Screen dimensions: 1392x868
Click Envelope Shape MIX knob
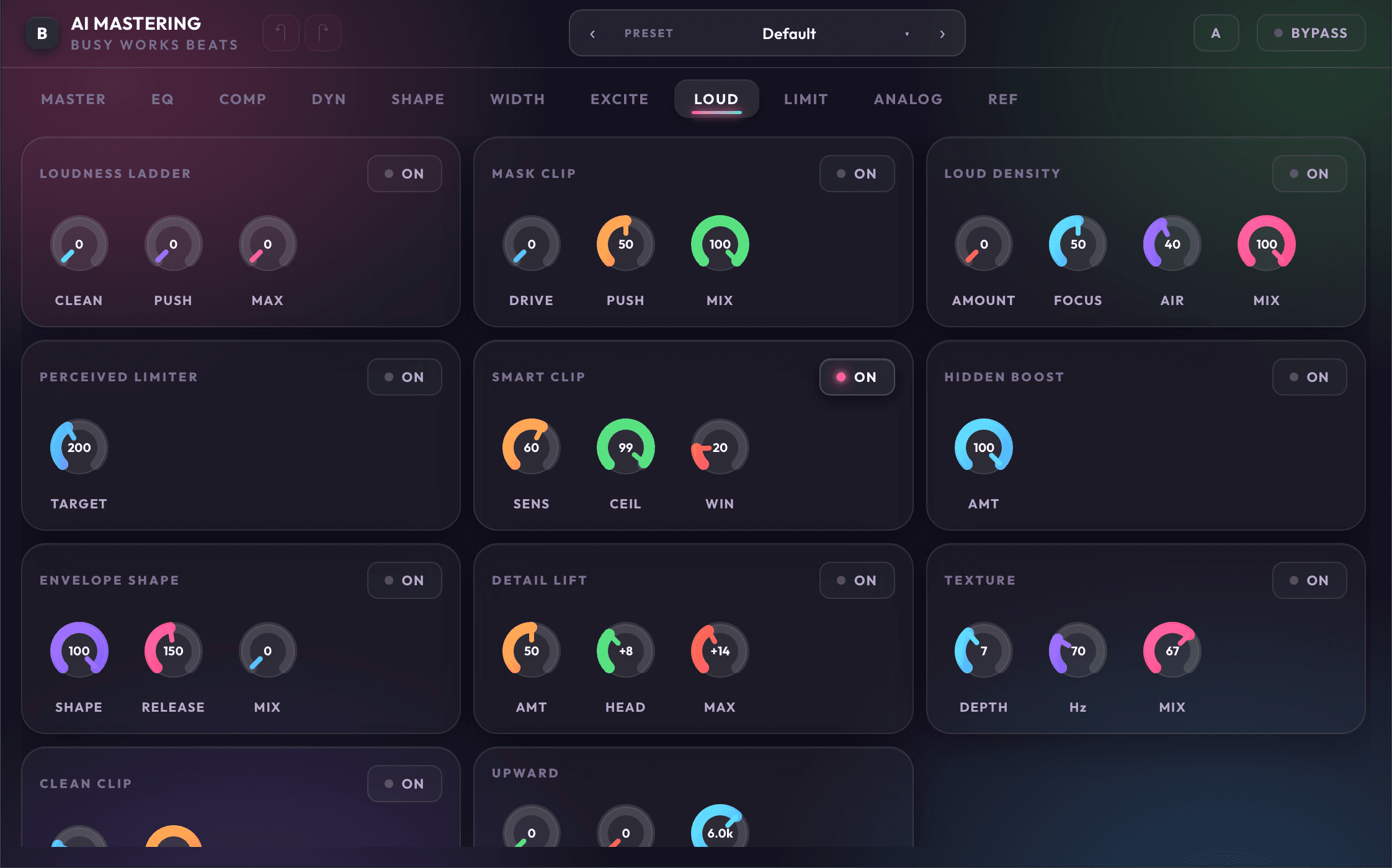point(268,650)
